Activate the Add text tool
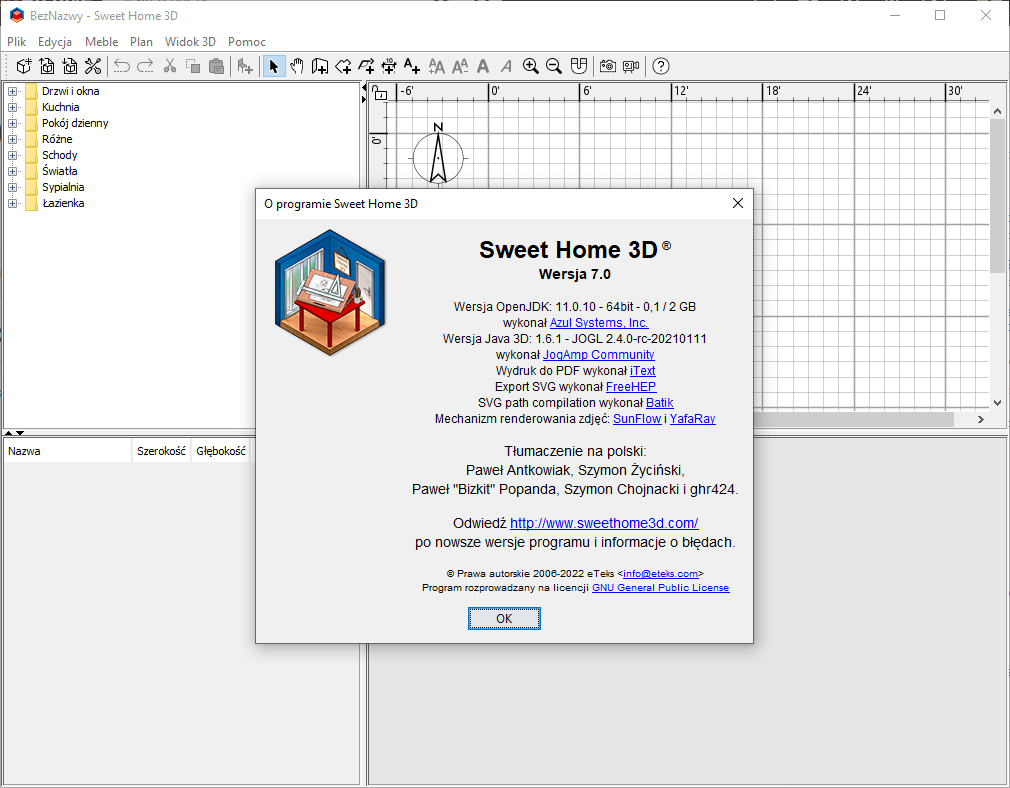Screen dimensions: 1010x788 pos(412,66)
